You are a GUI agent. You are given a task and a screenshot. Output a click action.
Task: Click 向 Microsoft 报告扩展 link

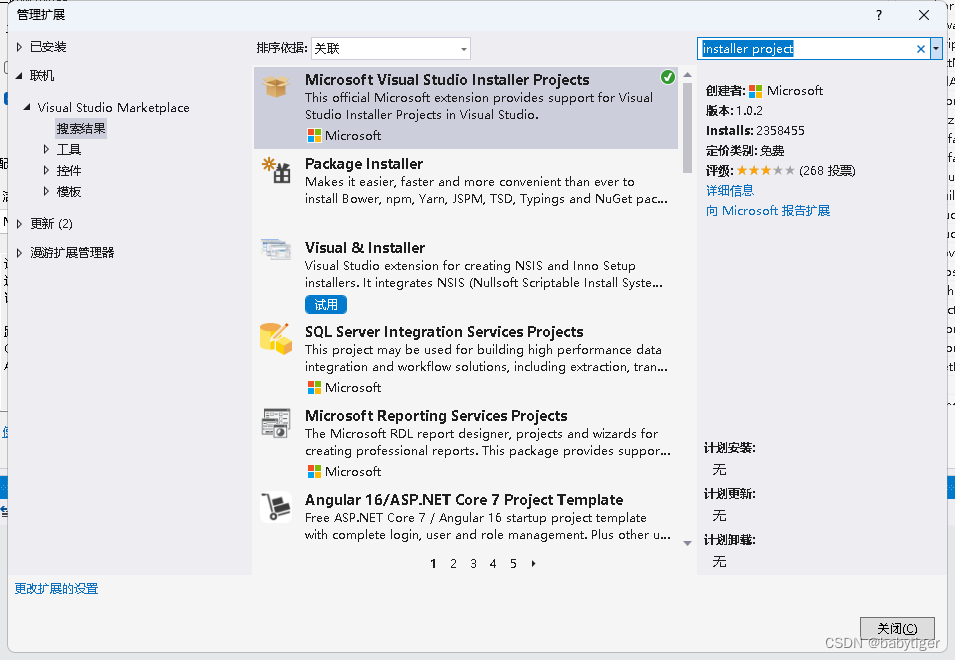point(768,211)
